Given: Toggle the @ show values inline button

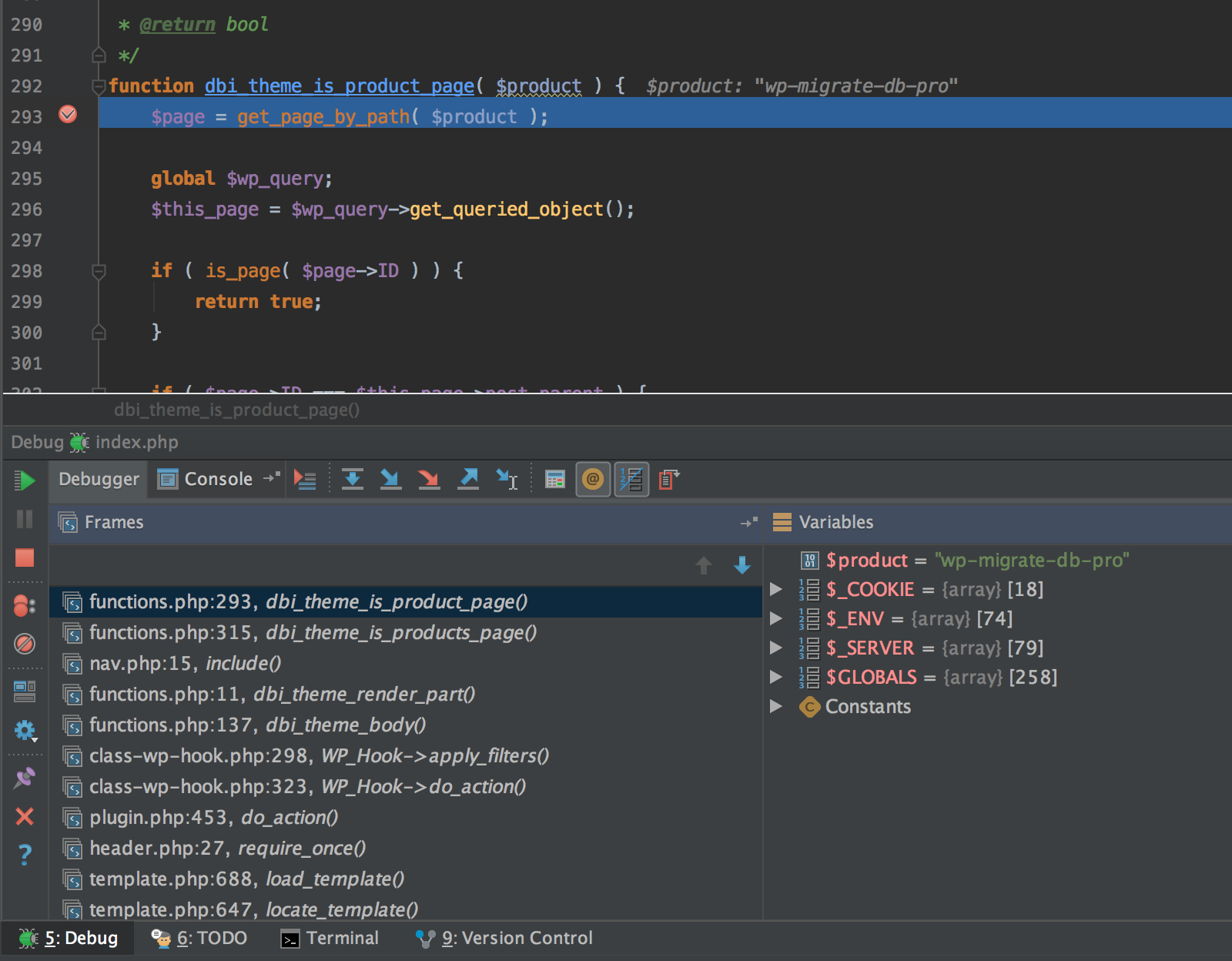Looking at the screenshot, I should tap(593, 479).
